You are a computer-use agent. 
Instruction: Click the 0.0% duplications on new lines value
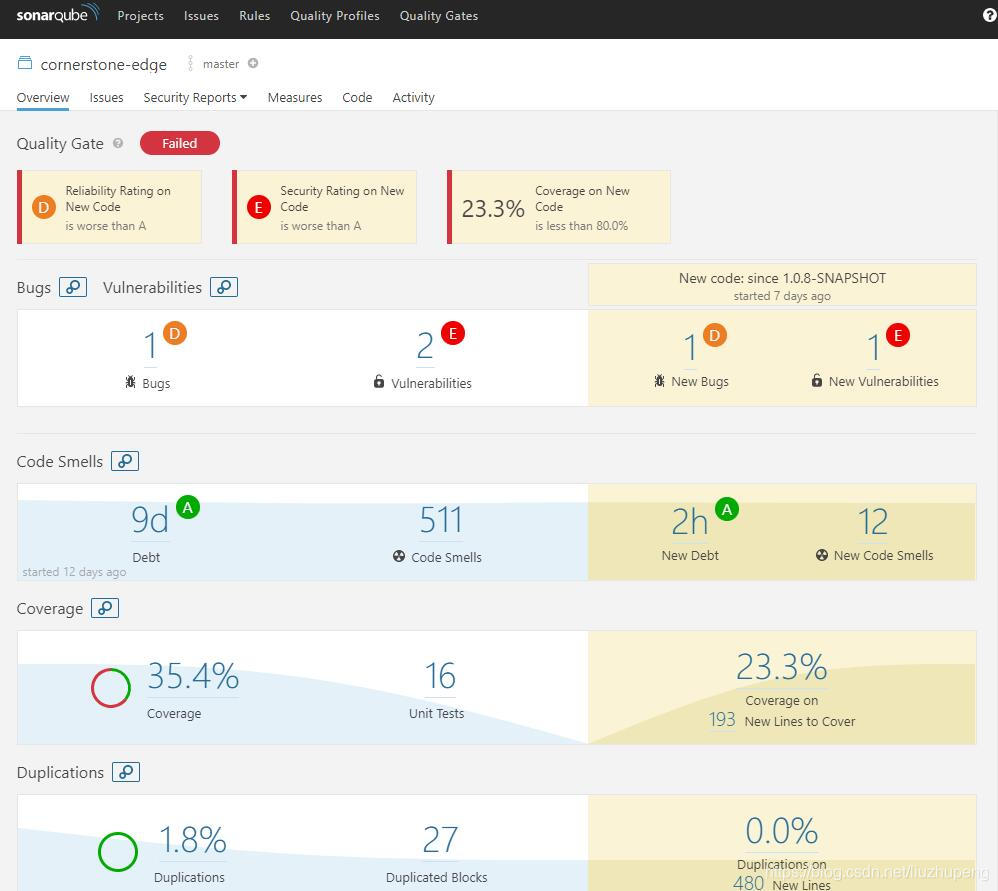pyautogui.click(x=782, y=831)
